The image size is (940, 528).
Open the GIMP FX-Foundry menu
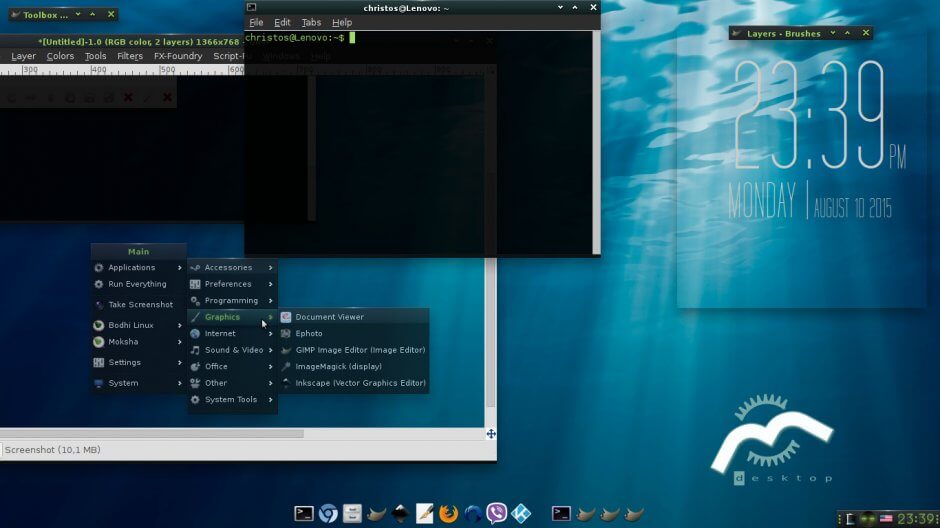pyautogui.click(x=178, y=56)
